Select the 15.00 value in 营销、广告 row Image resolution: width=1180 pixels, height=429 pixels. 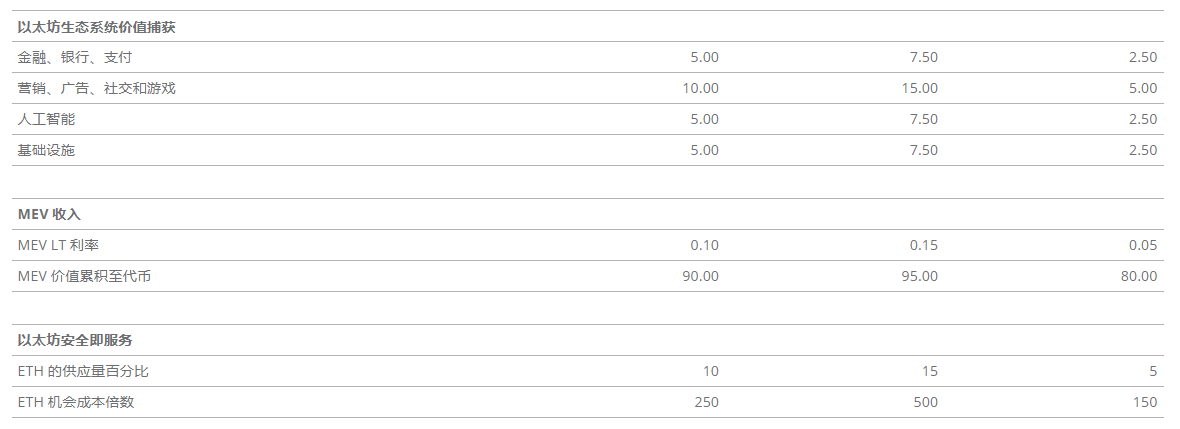pos(920,88)
